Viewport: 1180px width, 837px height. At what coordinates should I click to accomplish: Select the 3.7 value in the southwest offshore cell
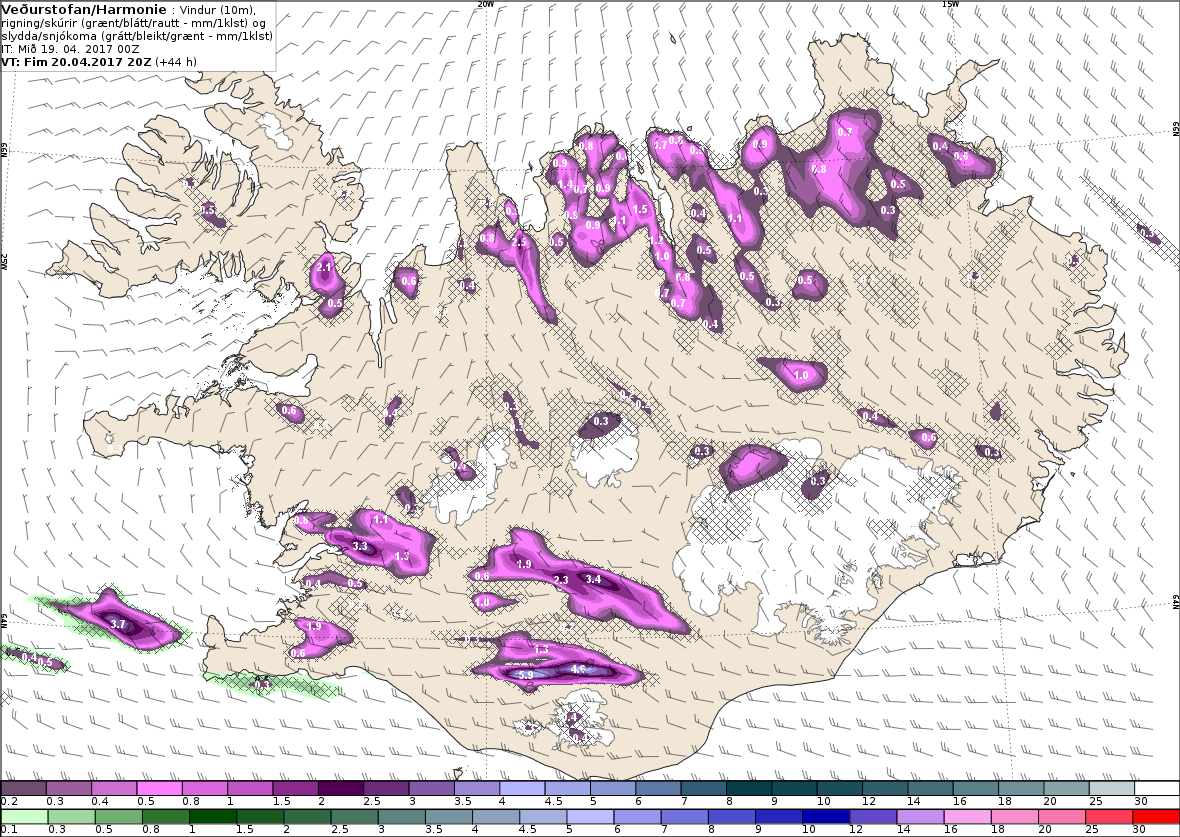pos(118,624)
